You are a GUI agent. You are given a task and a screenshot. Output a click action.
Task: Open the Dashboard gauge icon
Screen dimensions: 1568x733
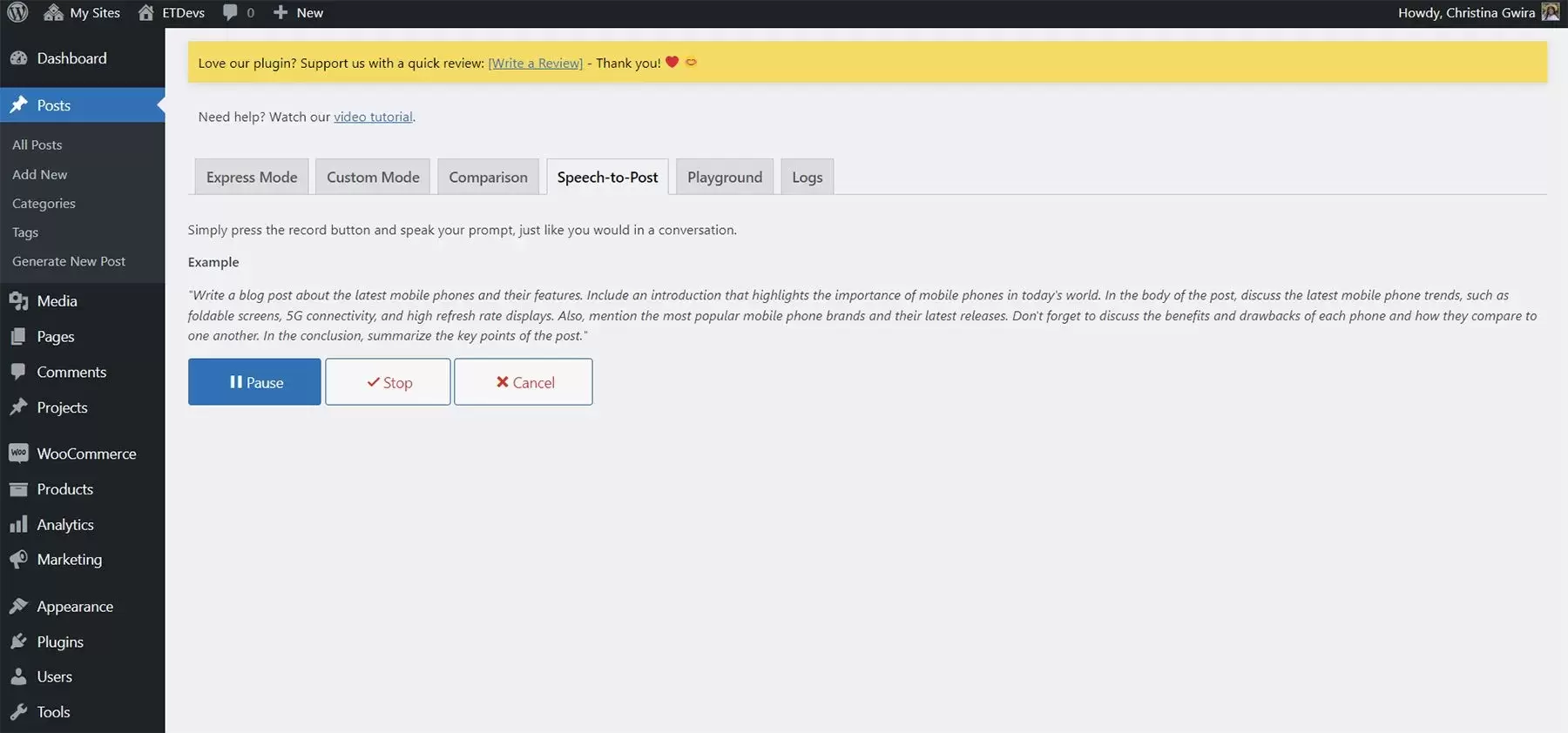click(18, 58)
